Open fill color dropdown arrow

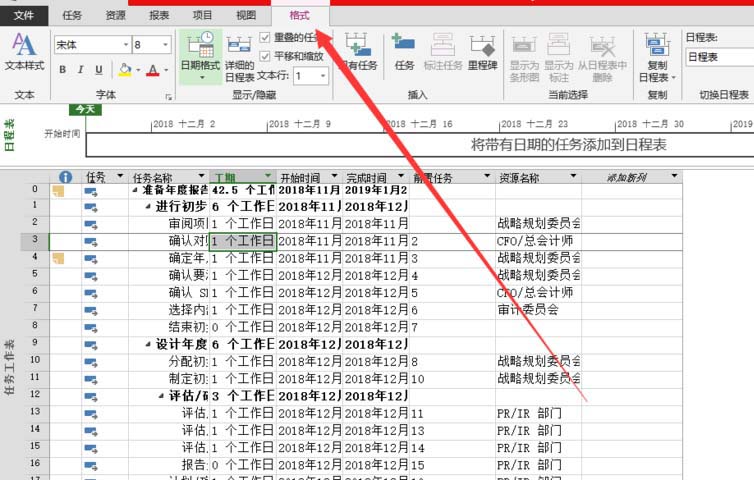pyautogui.click(x=138, y=70)
